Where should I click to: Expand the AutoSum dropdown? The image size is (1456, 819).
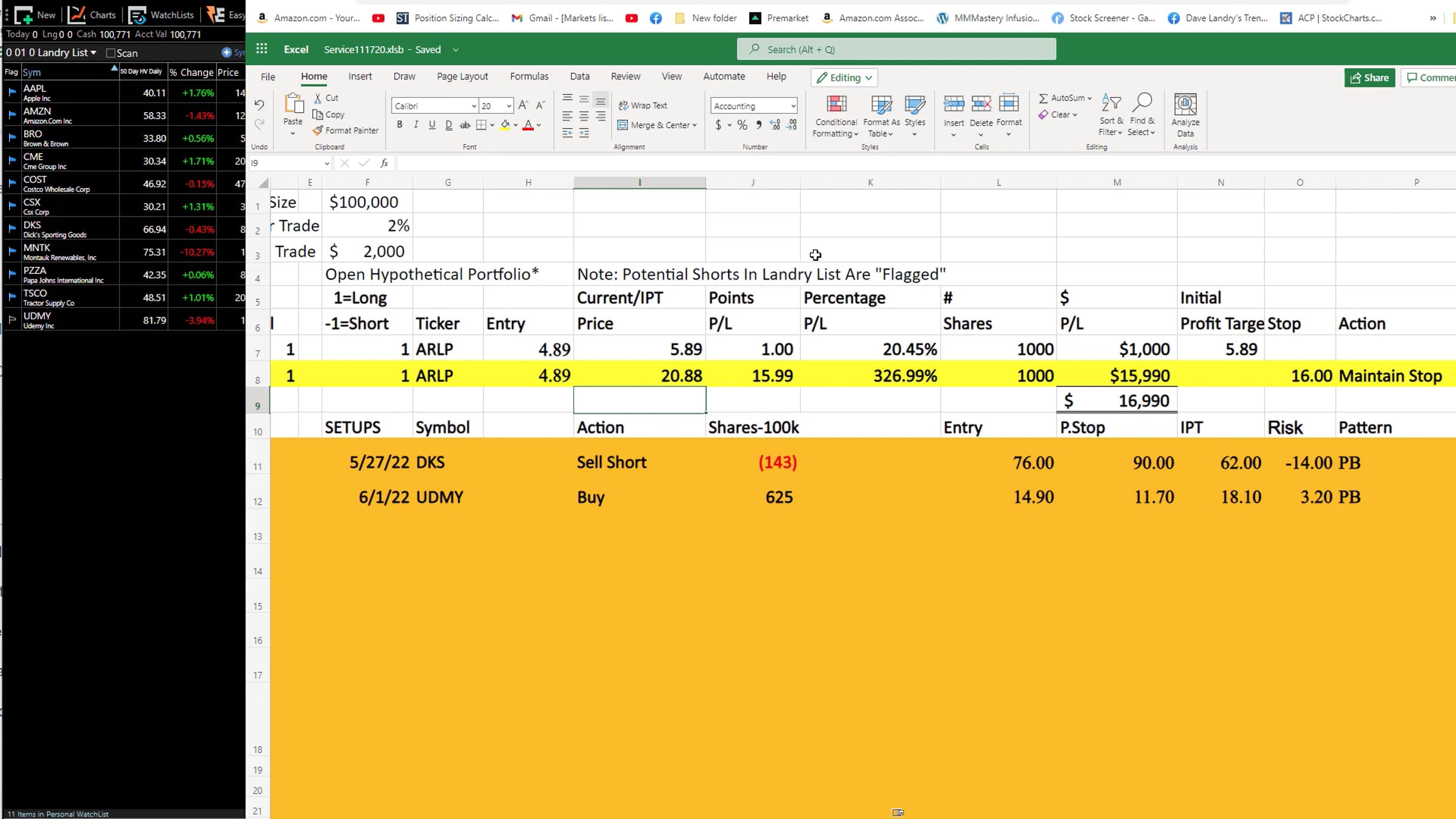tap(1090, 98)
